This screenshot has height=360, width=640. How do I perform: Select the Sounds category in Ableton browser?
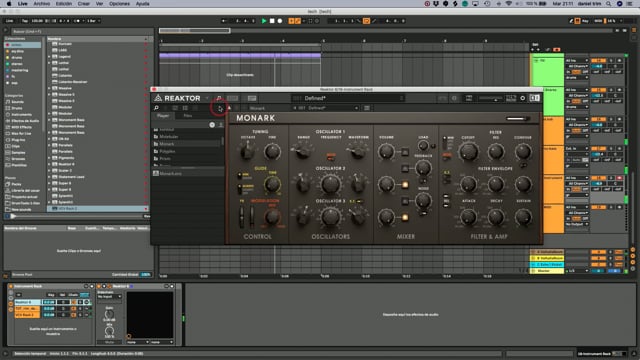pyautogui.click(x=18, y=102)
